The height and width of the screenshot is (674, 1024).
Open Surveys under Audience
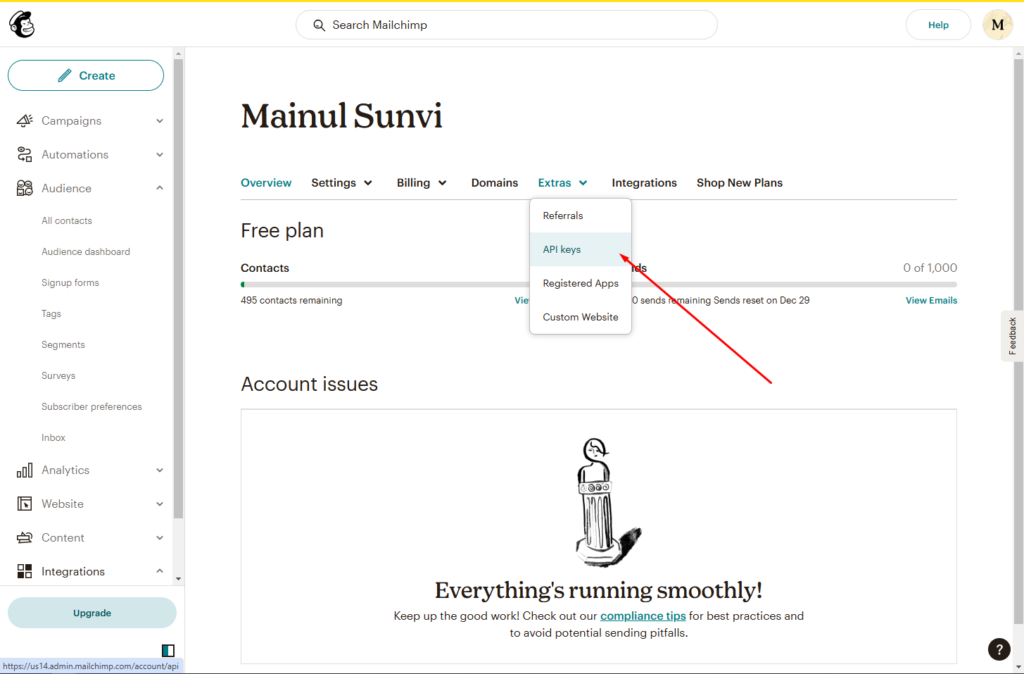tap(58, 376)
